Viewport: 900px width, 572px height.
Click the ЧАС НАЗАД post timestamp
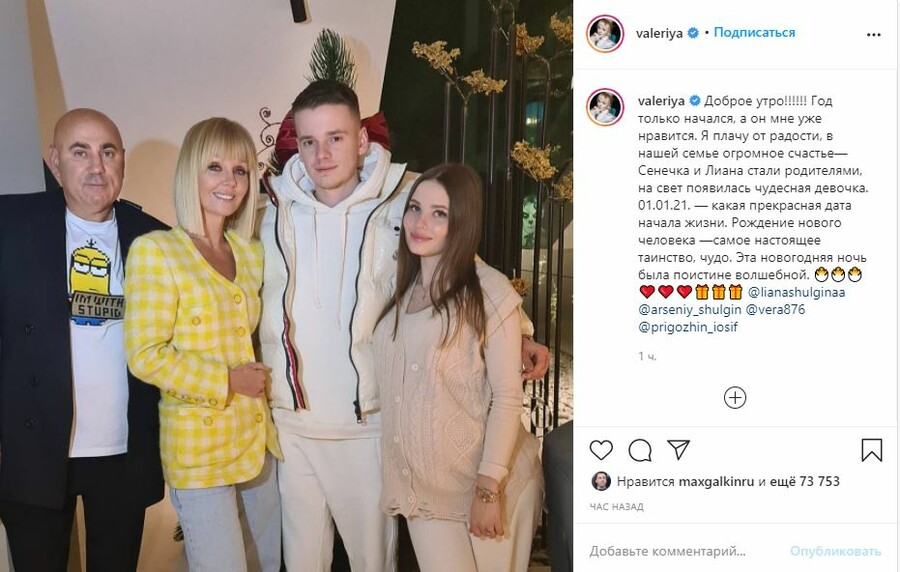616,507
